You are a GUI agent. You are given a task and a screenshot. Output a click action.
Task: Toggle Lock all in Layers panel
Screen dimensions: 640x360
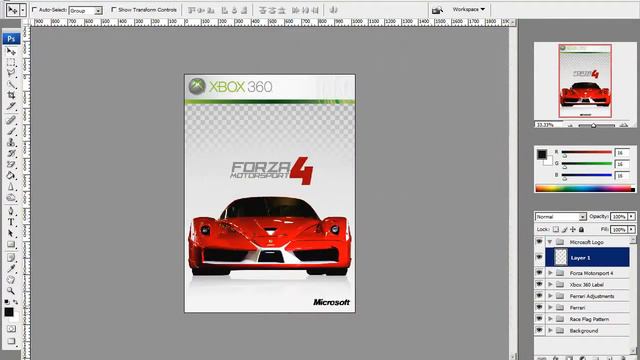coord(581,229)
